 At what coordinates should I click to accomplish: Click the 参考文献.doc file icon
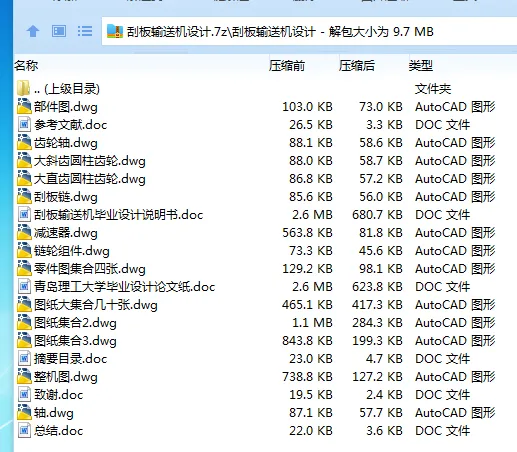[24, 125]
